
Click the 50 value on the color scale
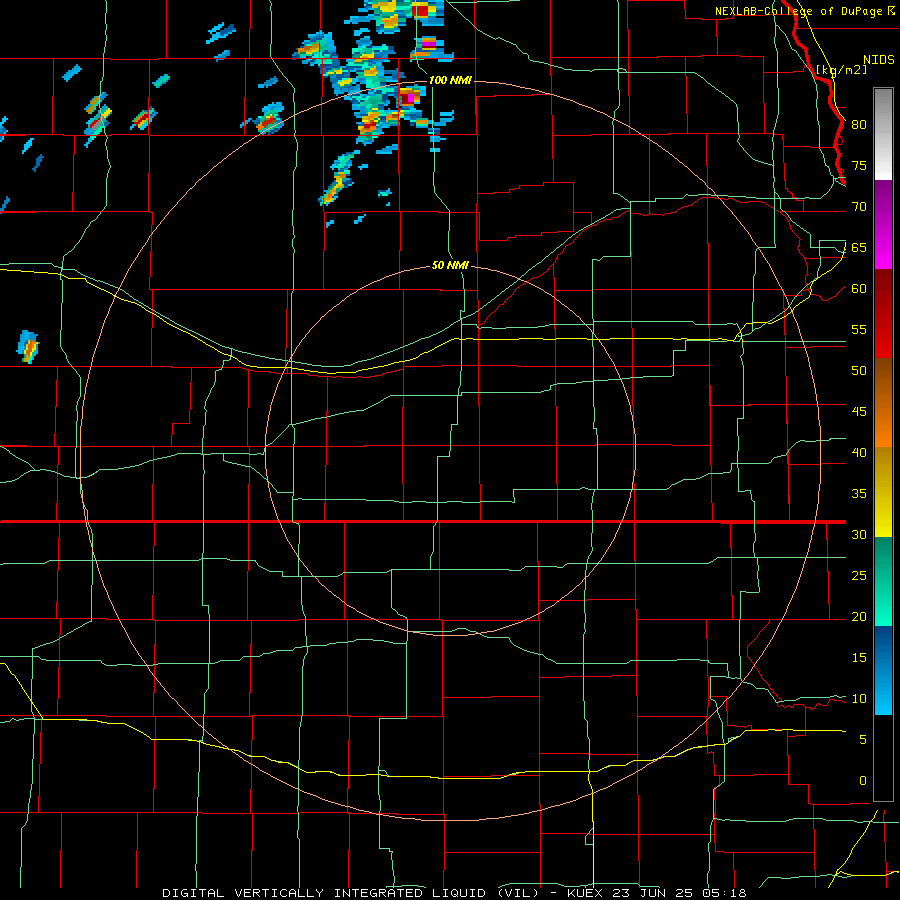pos(859,370)
